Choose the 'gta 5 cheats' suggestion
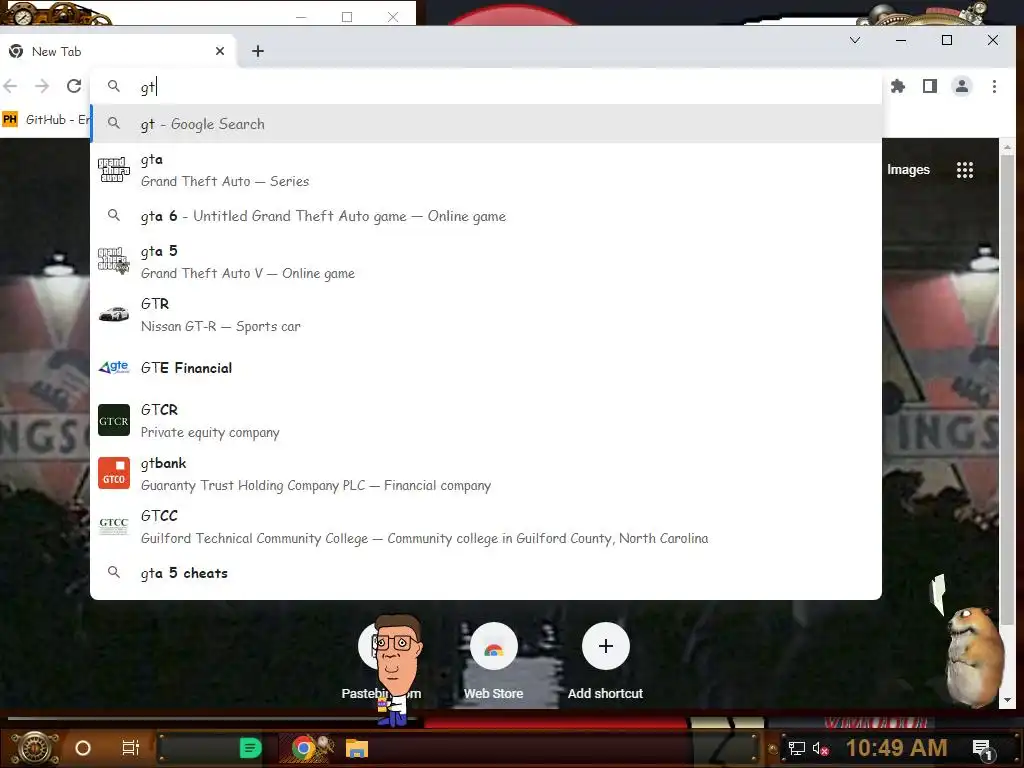Image resolution: width=1024 pixels, height=768 pixels. [486, 573]
